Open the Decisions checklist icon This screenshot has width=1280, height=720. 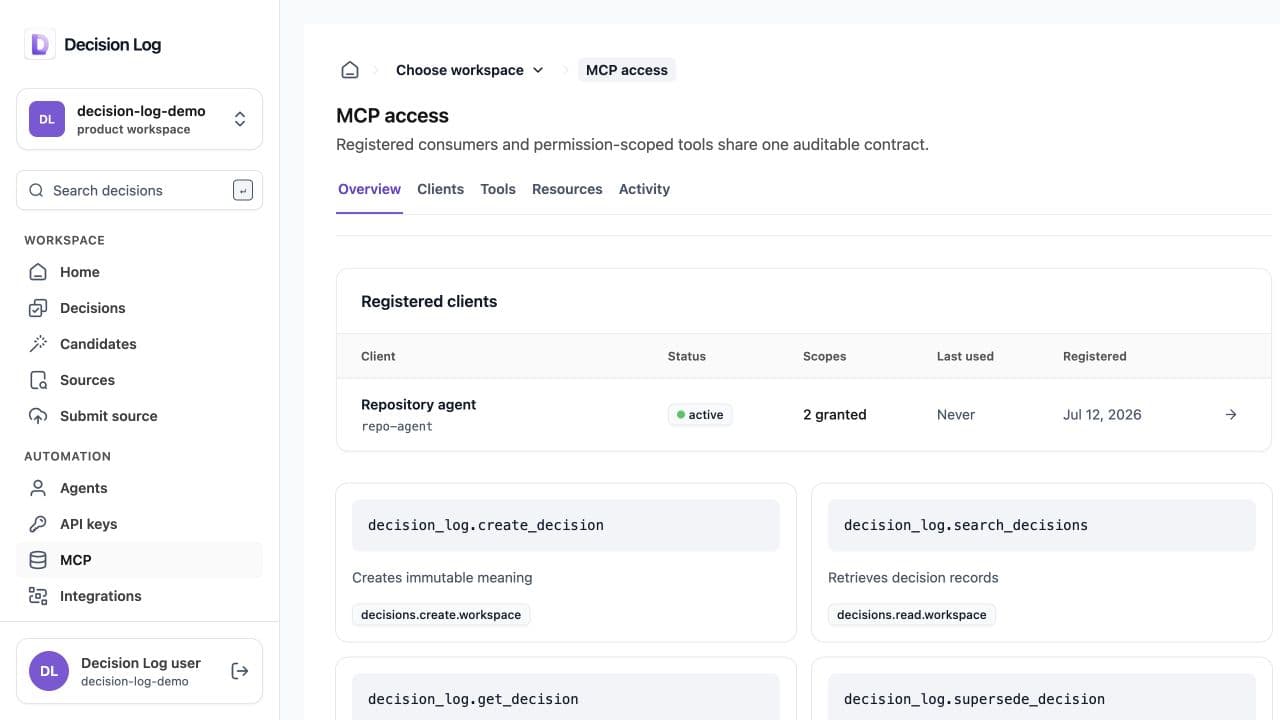click(38, 308)
